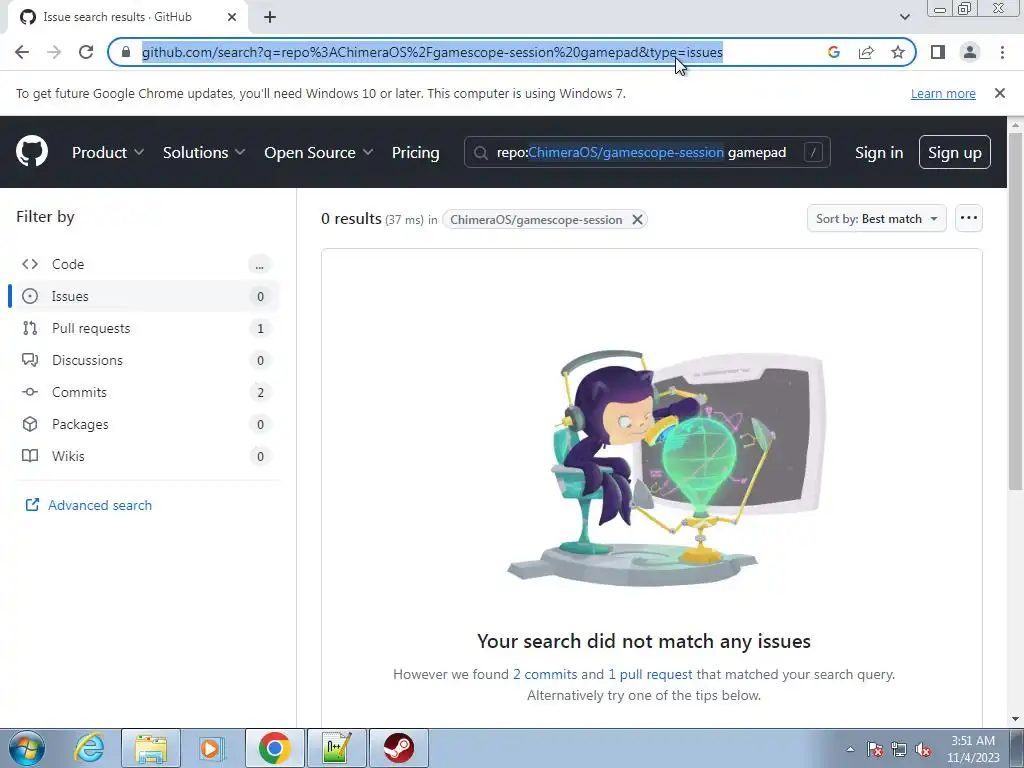
Task: Click the Learn more link
Action: point(943,93)
